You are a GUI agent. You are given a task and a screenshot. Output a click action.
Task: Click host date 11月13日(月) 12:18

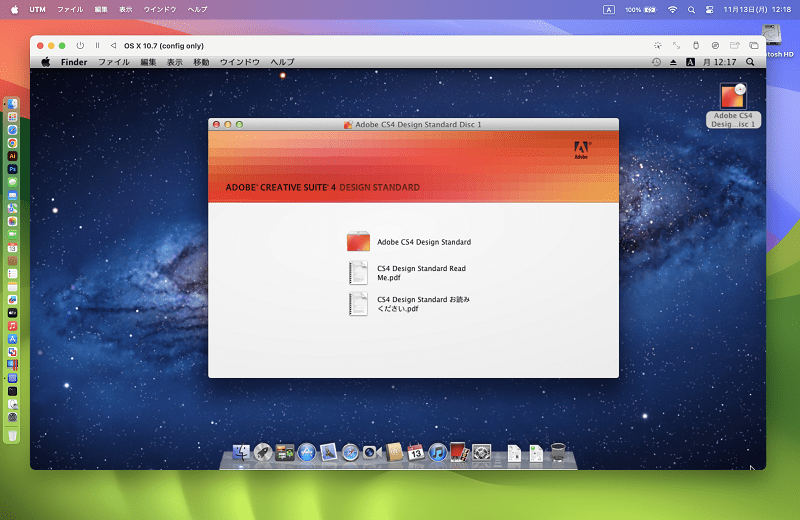757,9
